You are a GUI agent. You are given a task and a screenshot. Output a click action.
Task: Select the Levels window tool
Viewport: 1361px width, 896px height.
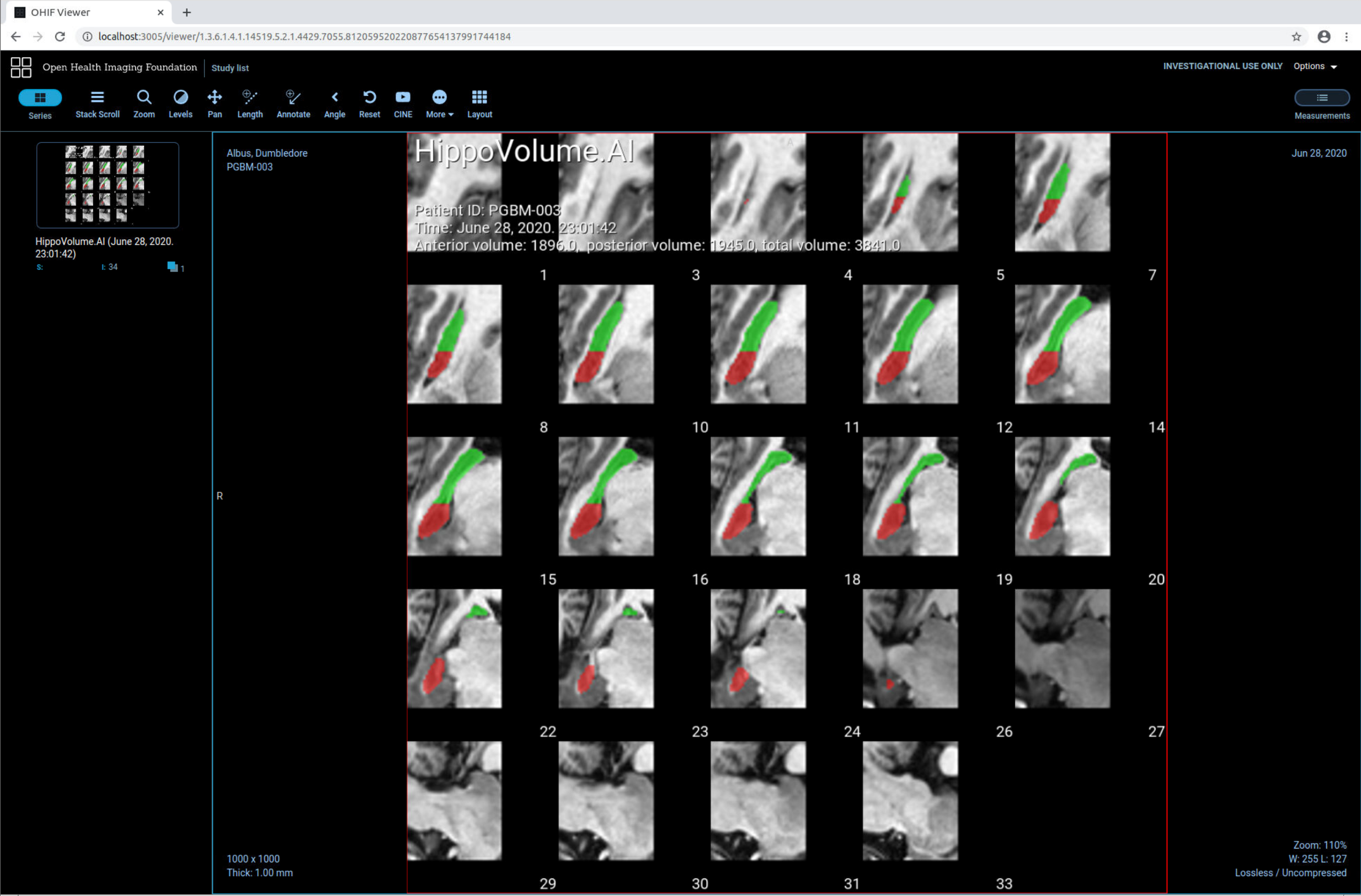click(x=180, y=104)
